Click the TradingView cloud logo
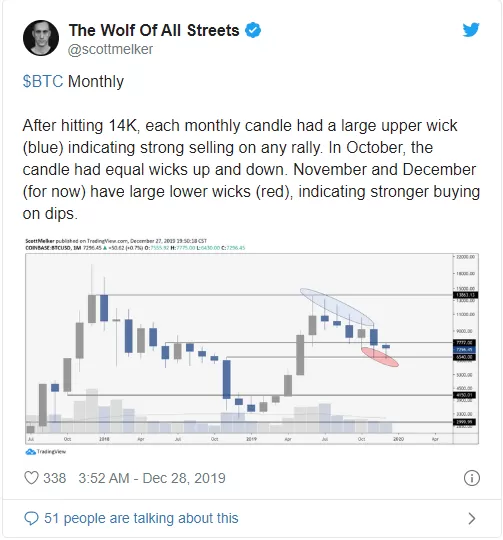The height and width of the screenshot is (540, 503). 30,451
